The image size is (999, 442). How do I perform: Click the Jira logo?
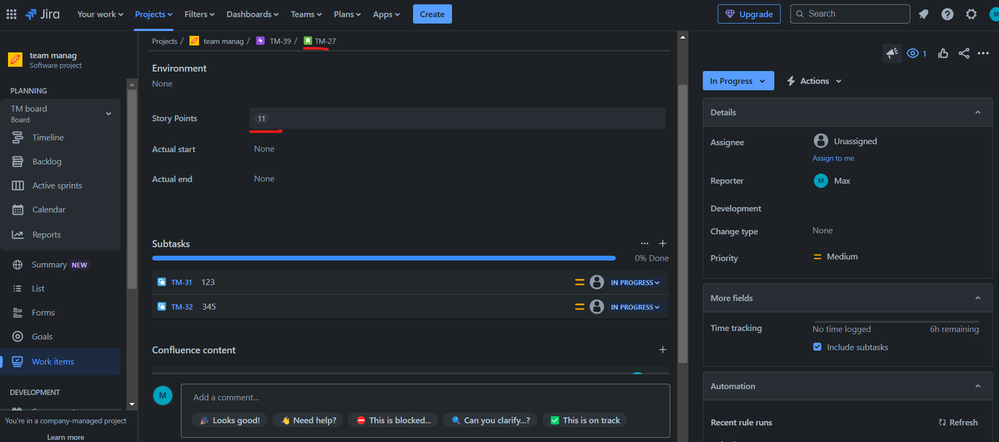(x=45, y=14)
